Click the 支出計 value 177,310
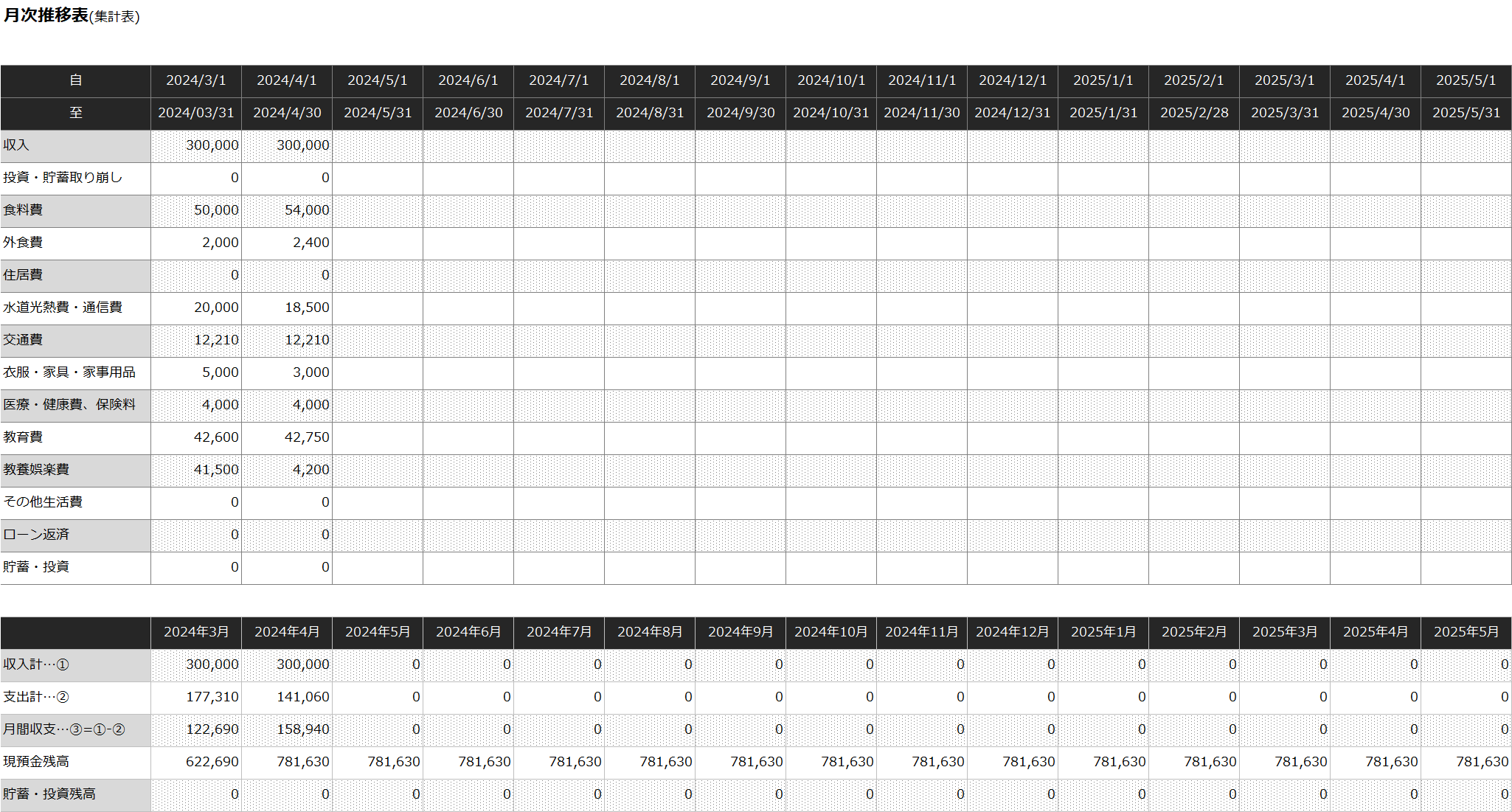The height and width of the screenshot is (812, 1512). (196, 697)
